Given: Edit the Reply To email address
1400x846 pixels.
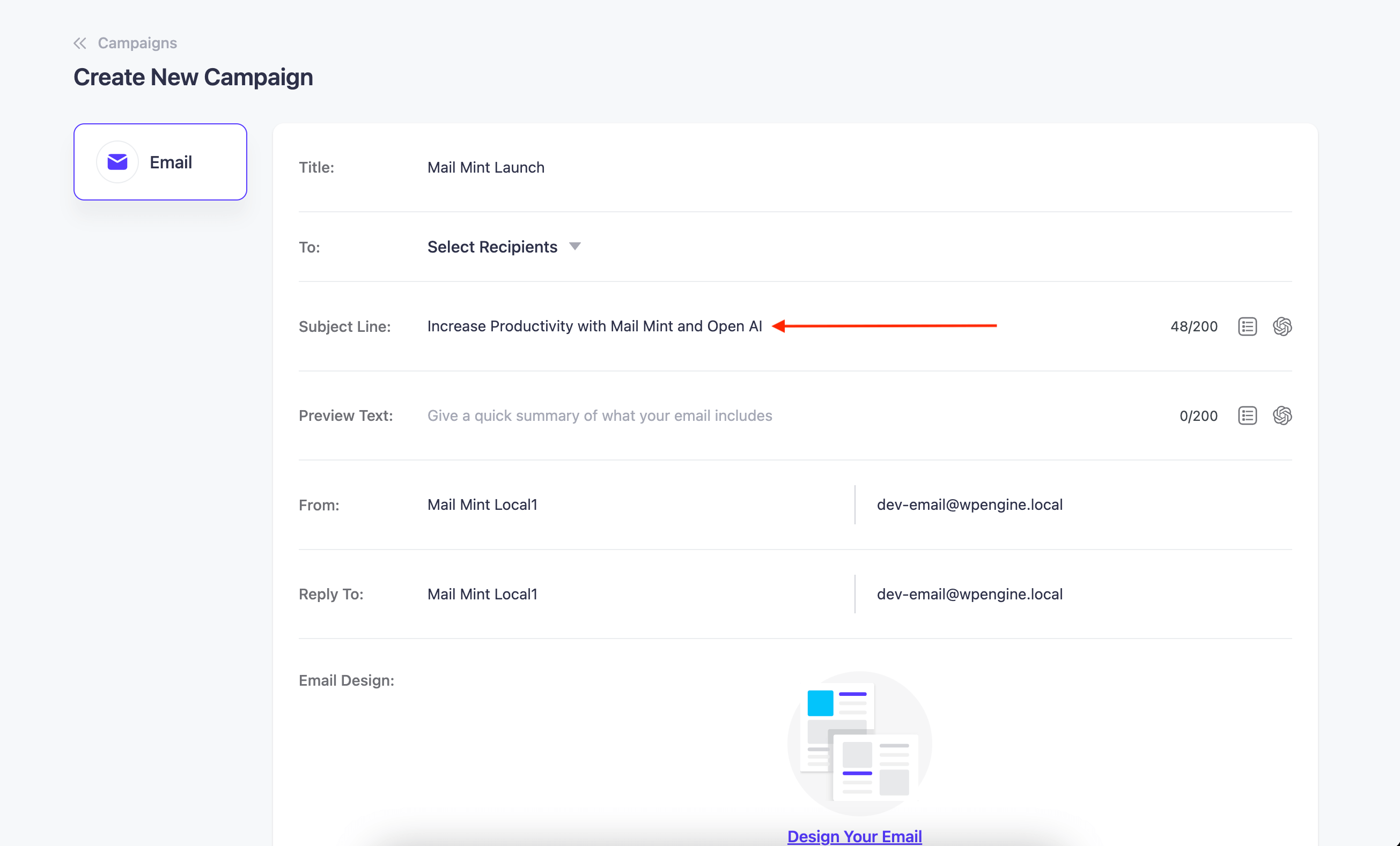Looking at the screenshot, I should tap(969, 594).
